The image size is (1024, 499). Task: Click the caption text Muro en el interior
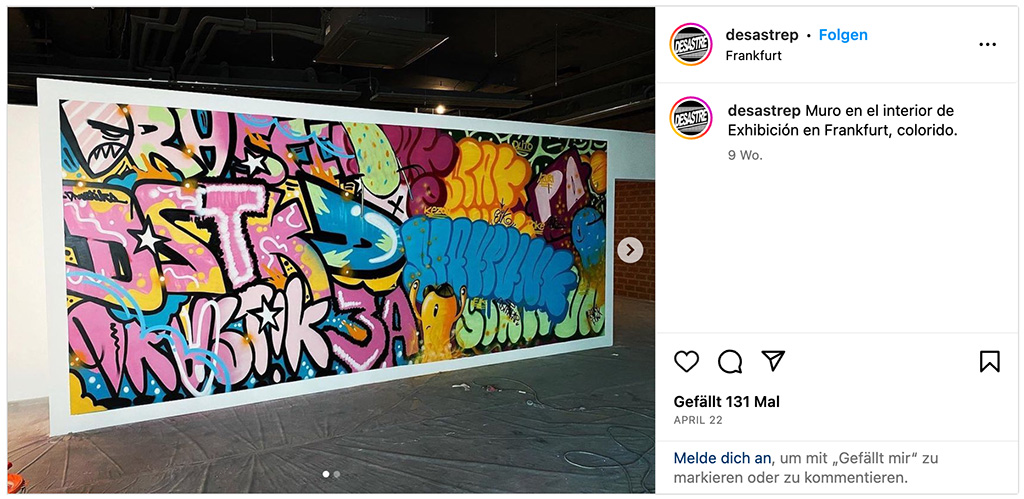pyautogui.click(x=871, y=110)
